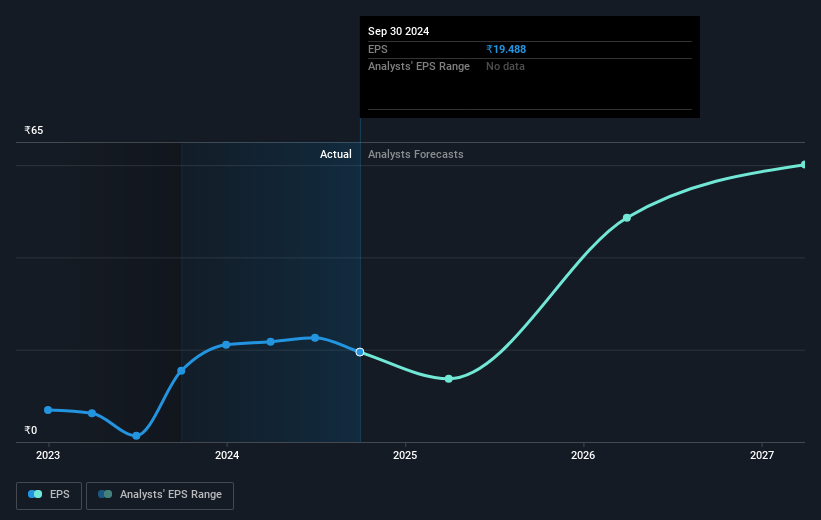Image resolution: width=821 pixels, height=520 pixels.
Task: Click the 2024 x-axis label
Action: point(227,456)
